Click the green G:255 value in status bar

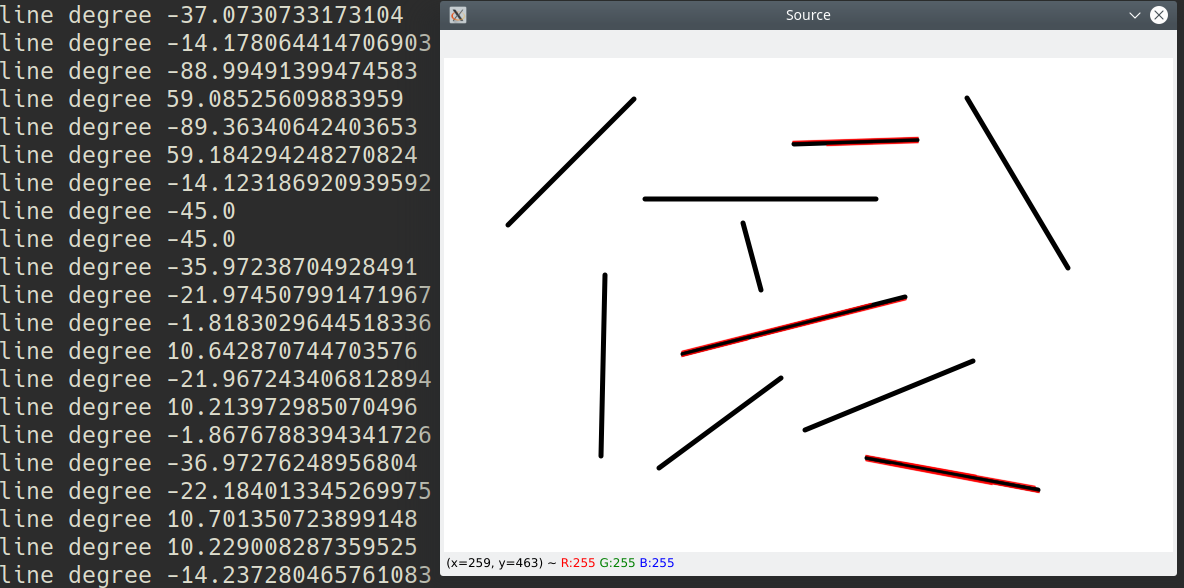[617, 563]
